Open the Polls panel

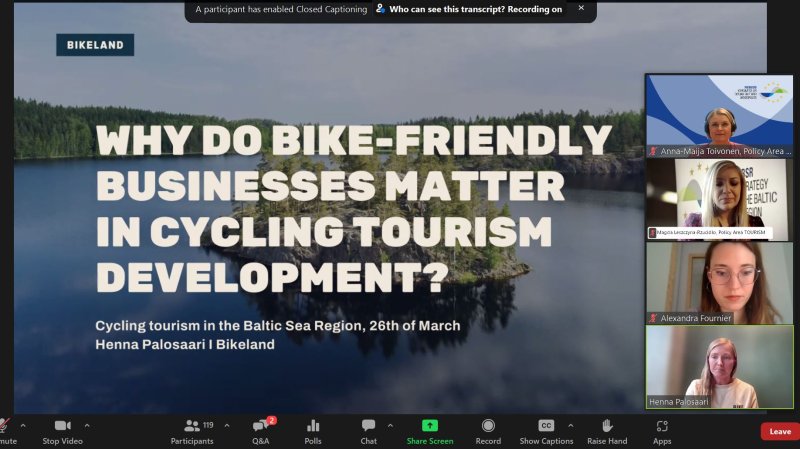pyautogui.click(x=313, y=430)
